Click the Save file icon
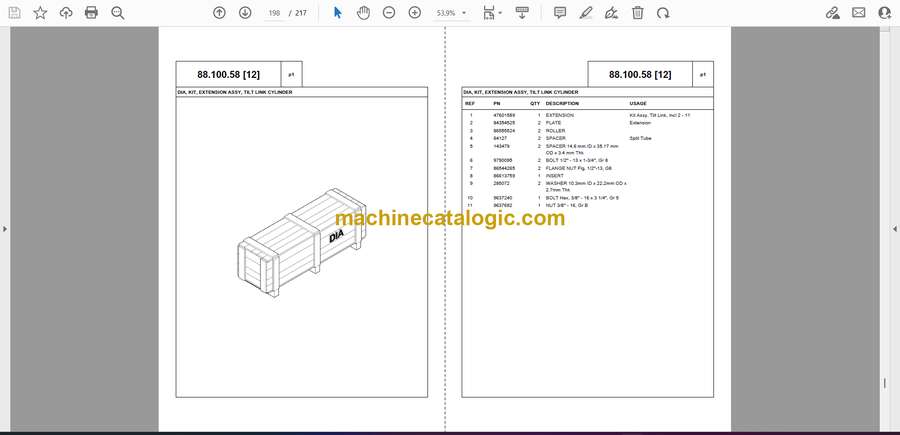900x435 pixels. point(14,13)
